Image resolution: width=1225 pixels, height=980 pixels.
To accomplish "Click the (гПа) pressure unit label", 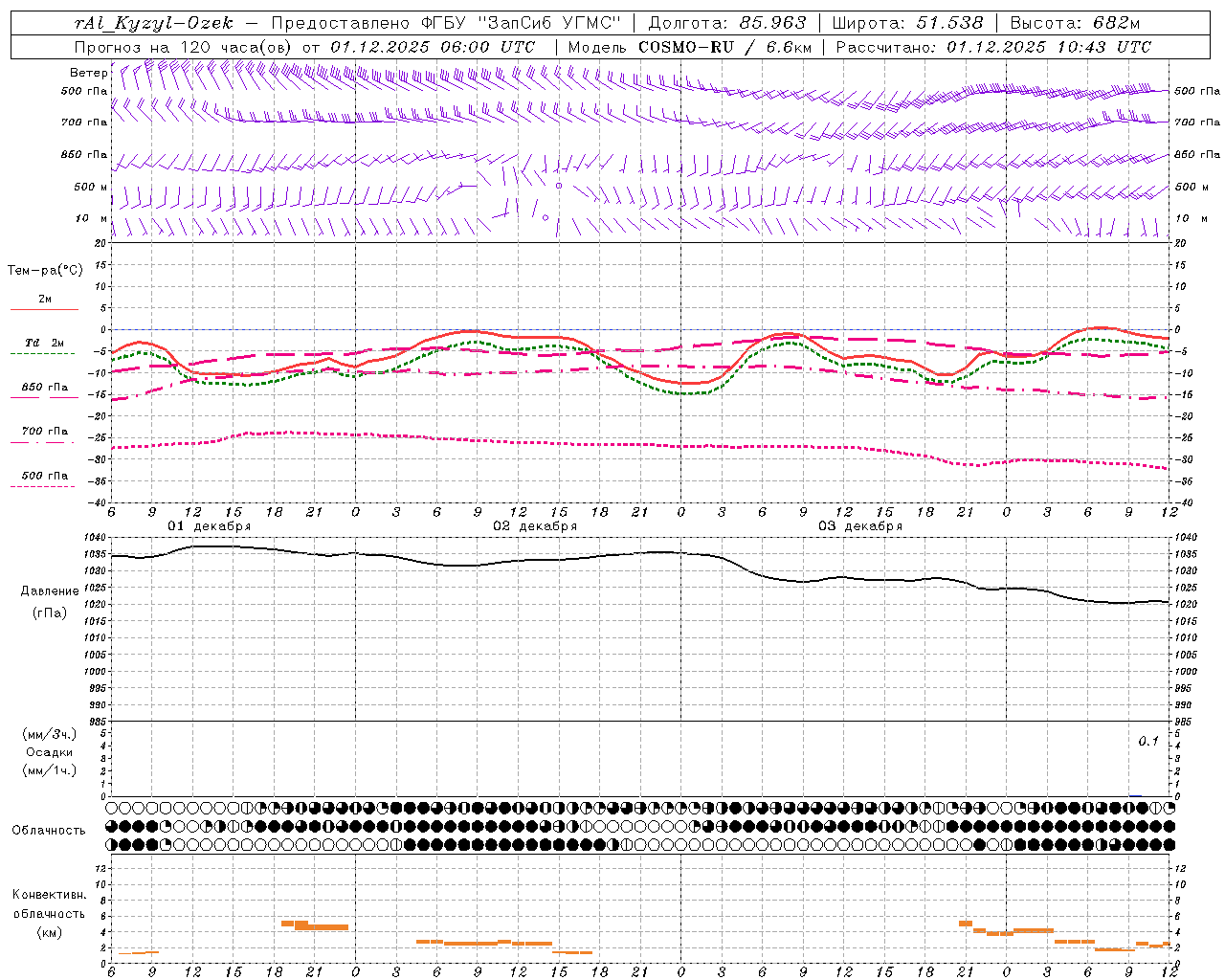I will [x=50, y=612].
